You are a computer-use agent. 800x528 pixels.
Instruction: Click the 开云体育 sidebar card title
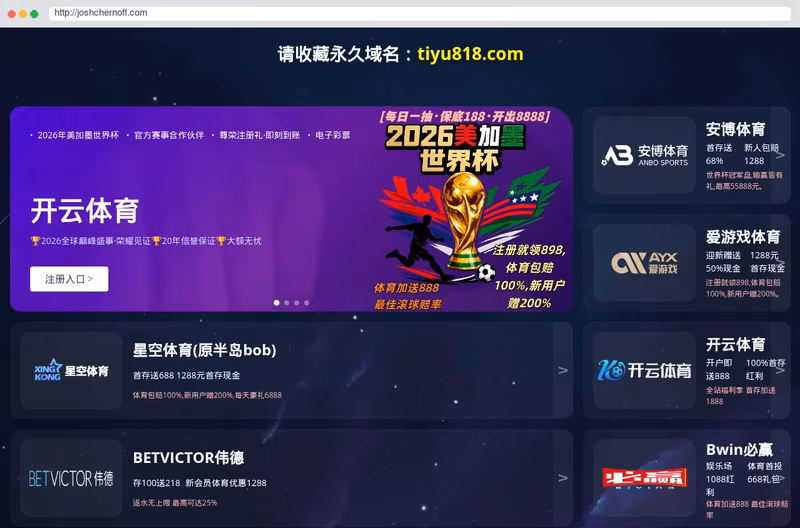click(x=735, y=345)
